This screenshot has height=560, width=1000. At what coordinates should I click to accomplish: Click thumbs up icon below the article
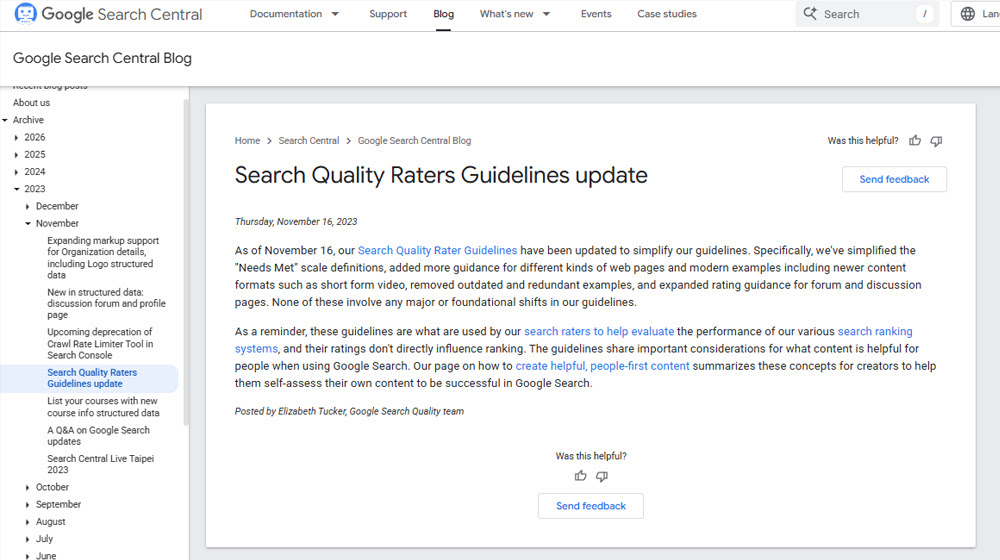coord(581,476)
